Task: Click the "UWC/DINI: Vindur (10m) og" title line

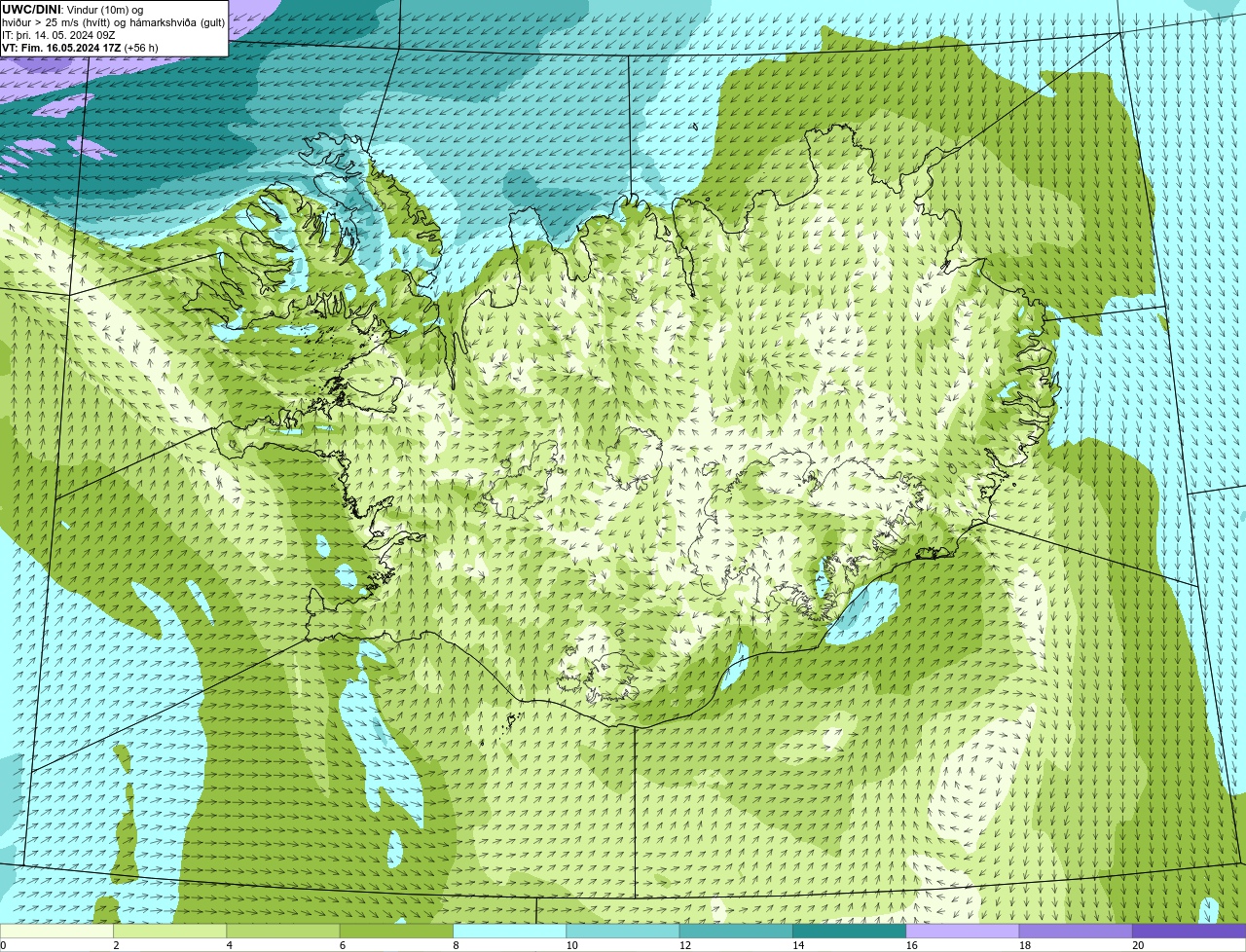Action: coord(72,10)
